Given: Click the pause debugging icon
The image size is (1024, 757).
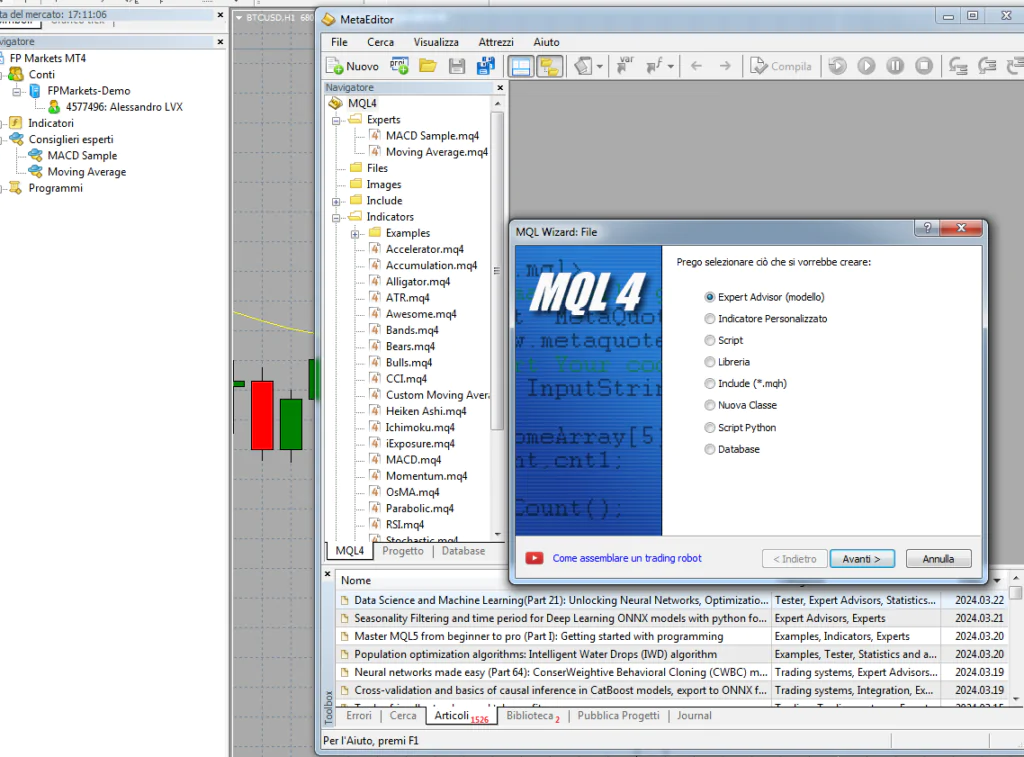Looking at the screenshot, I should tap(895, 66).
